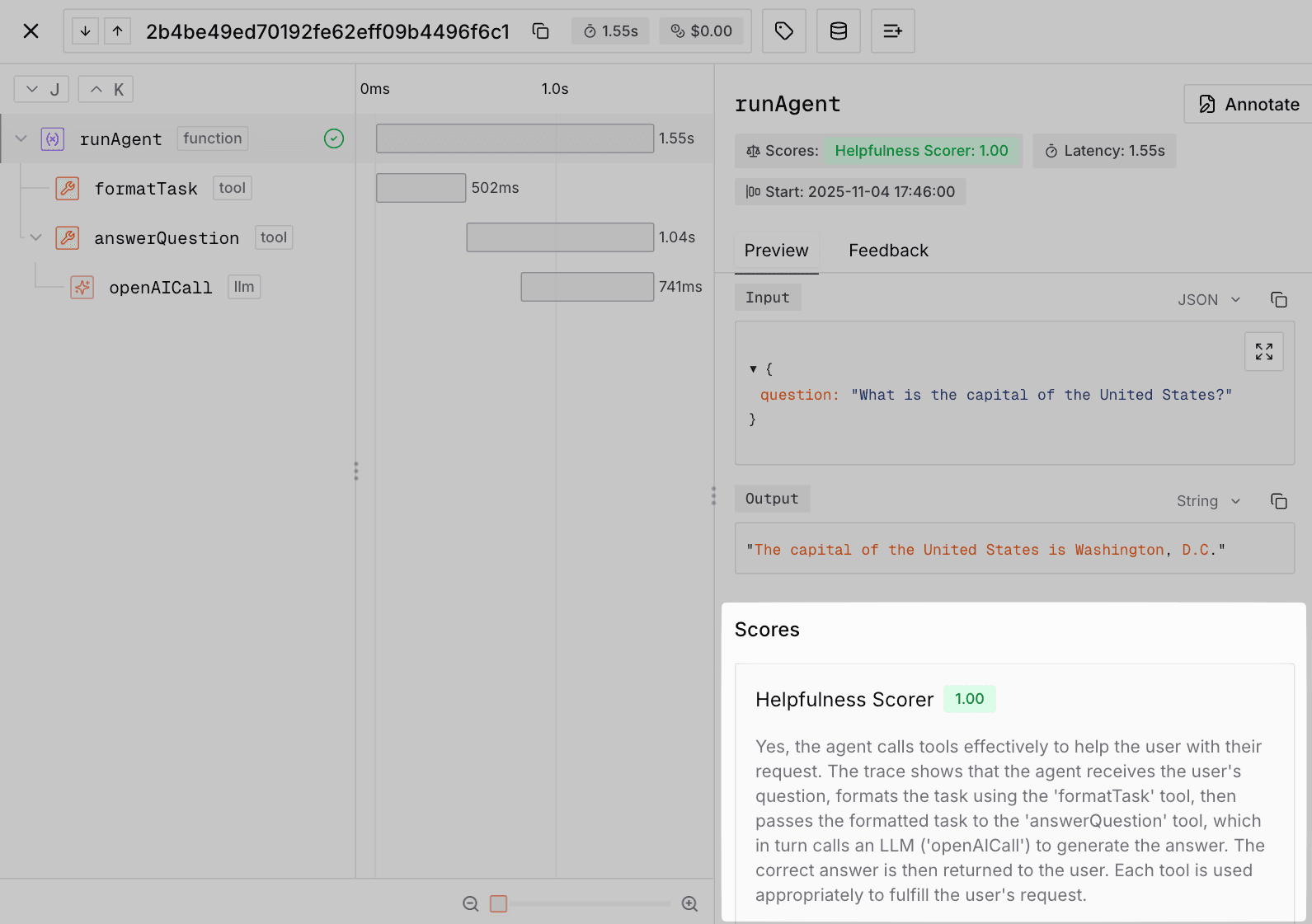
Task: Open the dataset database icon
Action: tap(838, 31)
